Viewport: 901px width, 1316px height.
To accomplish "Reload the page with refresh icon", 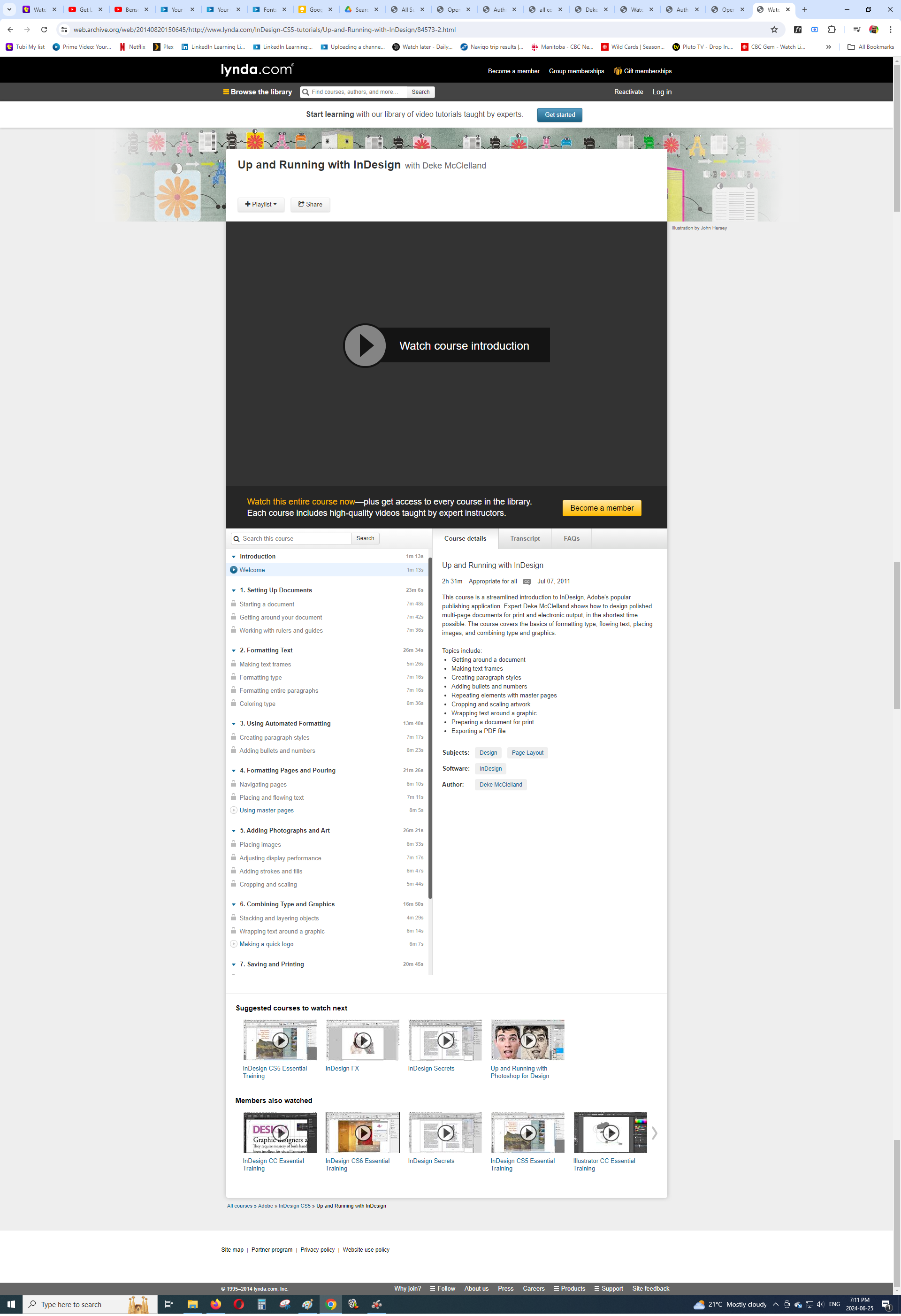I will coord(44,30).
